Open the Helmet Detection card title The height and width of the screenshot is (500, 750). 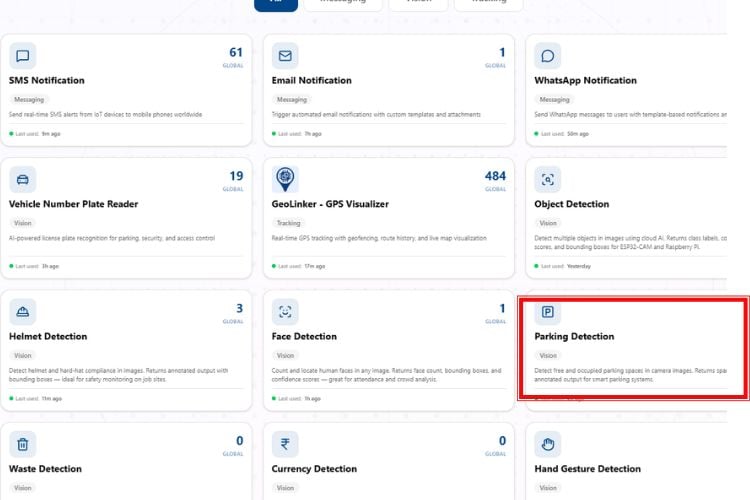coord(48,336)
